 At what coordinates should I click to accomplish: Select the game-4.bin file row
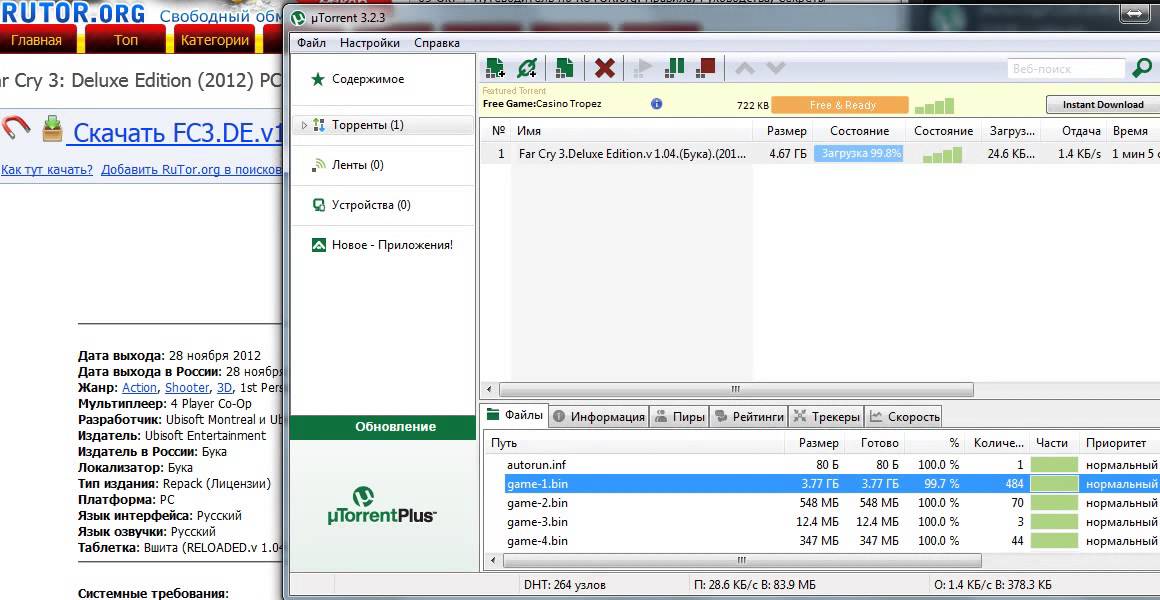821,541
